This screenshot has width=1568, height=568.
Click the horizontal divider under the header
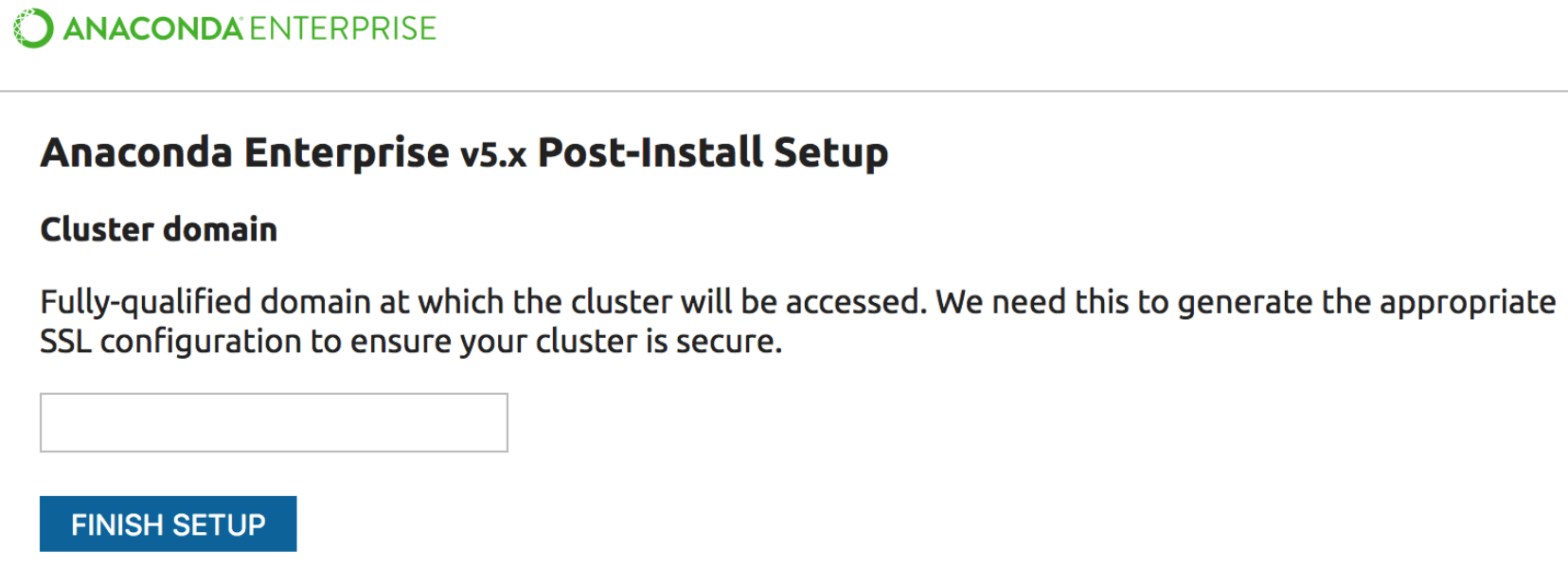click(x=784, y=92)
